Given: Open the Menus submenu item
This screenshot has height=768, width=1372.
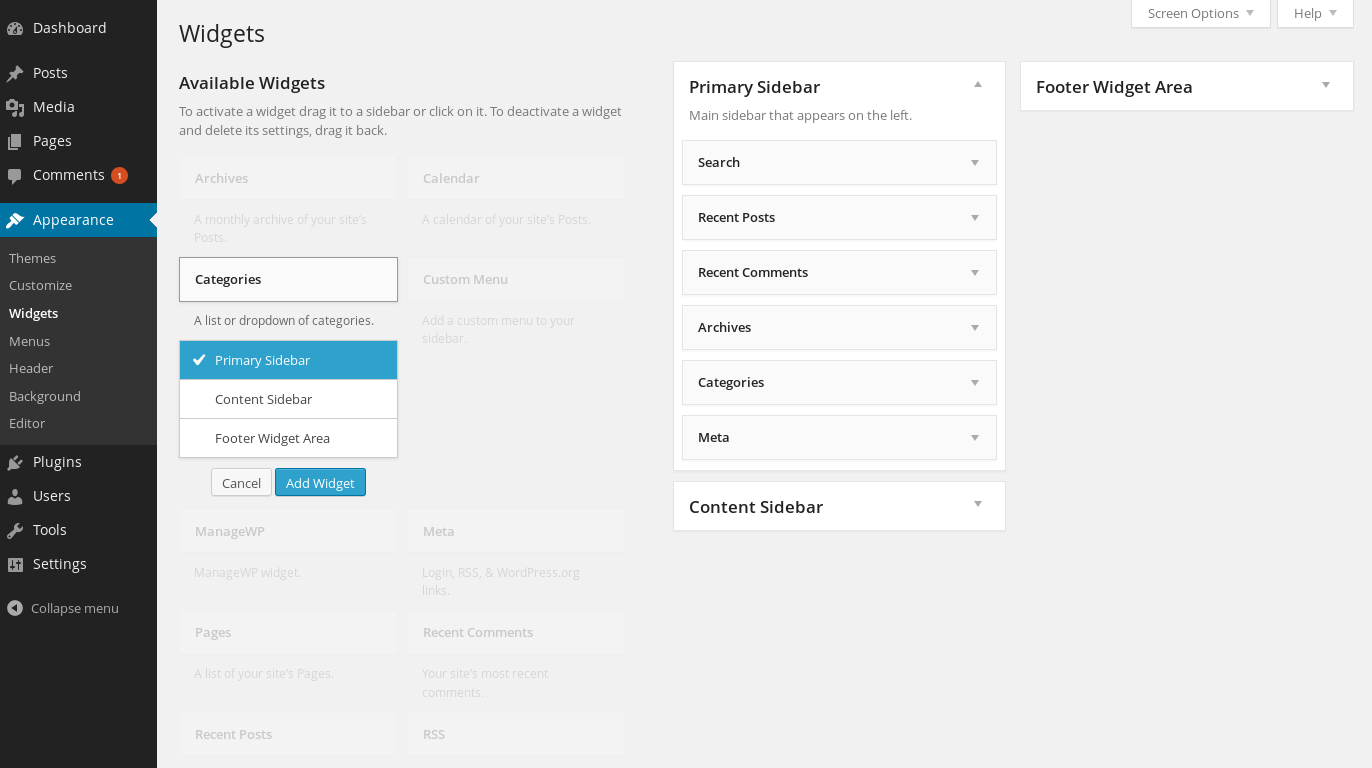Looking at the screenshot, I should [x=29, y=341].
